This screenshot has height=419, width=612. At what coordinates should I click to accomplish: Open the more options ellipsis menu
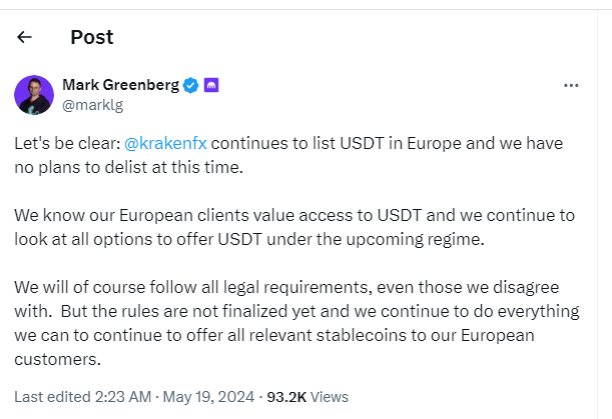click(x=571, y=85)
